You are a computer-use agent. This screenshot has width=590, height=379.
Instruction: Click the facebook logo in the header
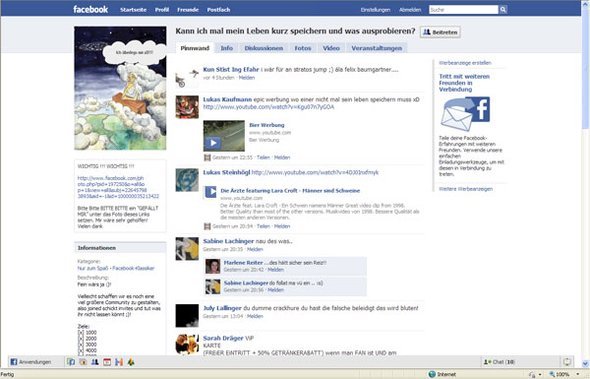(x=90, y=9)
